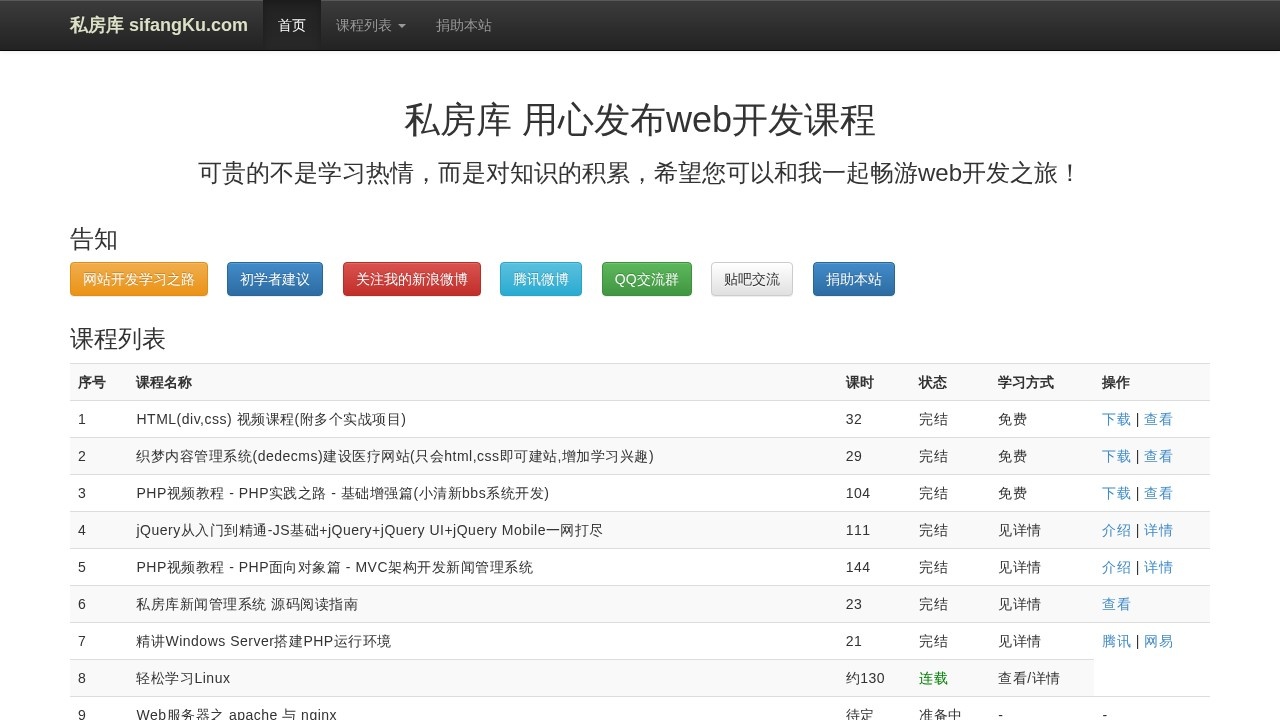Viewport: 1280px width, 720px height.
Task: Click the 网站开发学习之路 orange button
Action: coord(138,279)
